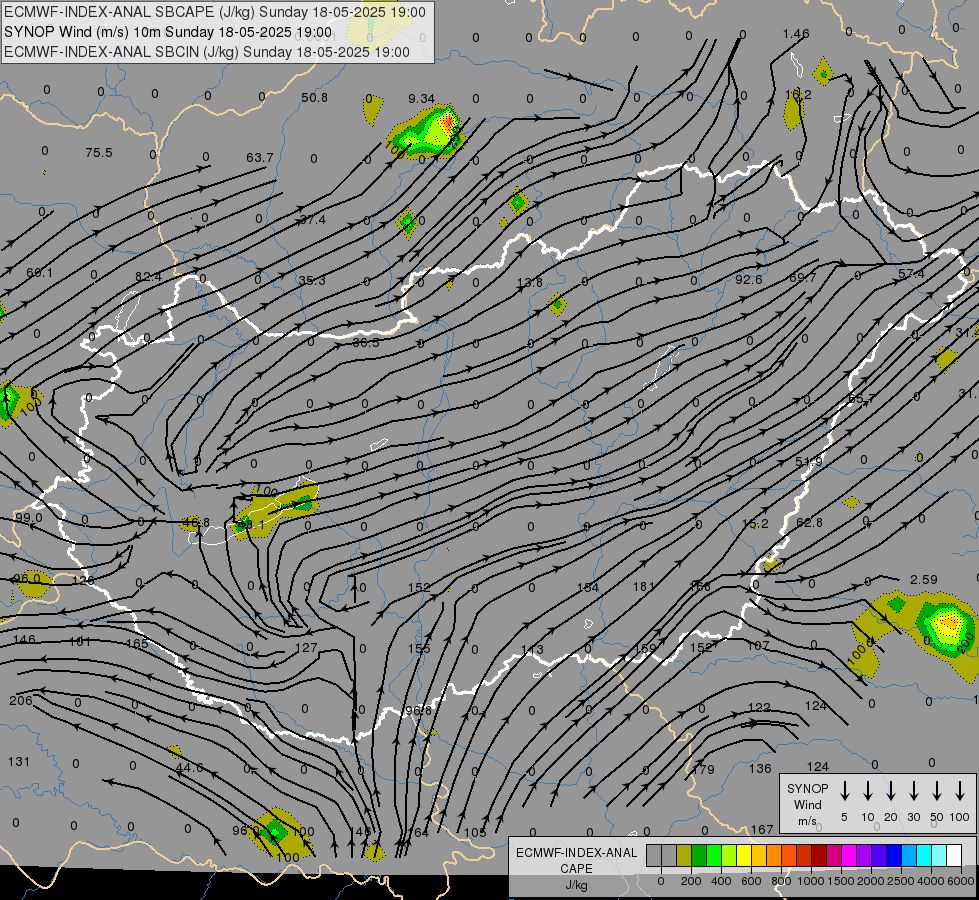Click the 206 value on the map
Image resolution: width=979 pixels, height=900 pixels.
21,701
